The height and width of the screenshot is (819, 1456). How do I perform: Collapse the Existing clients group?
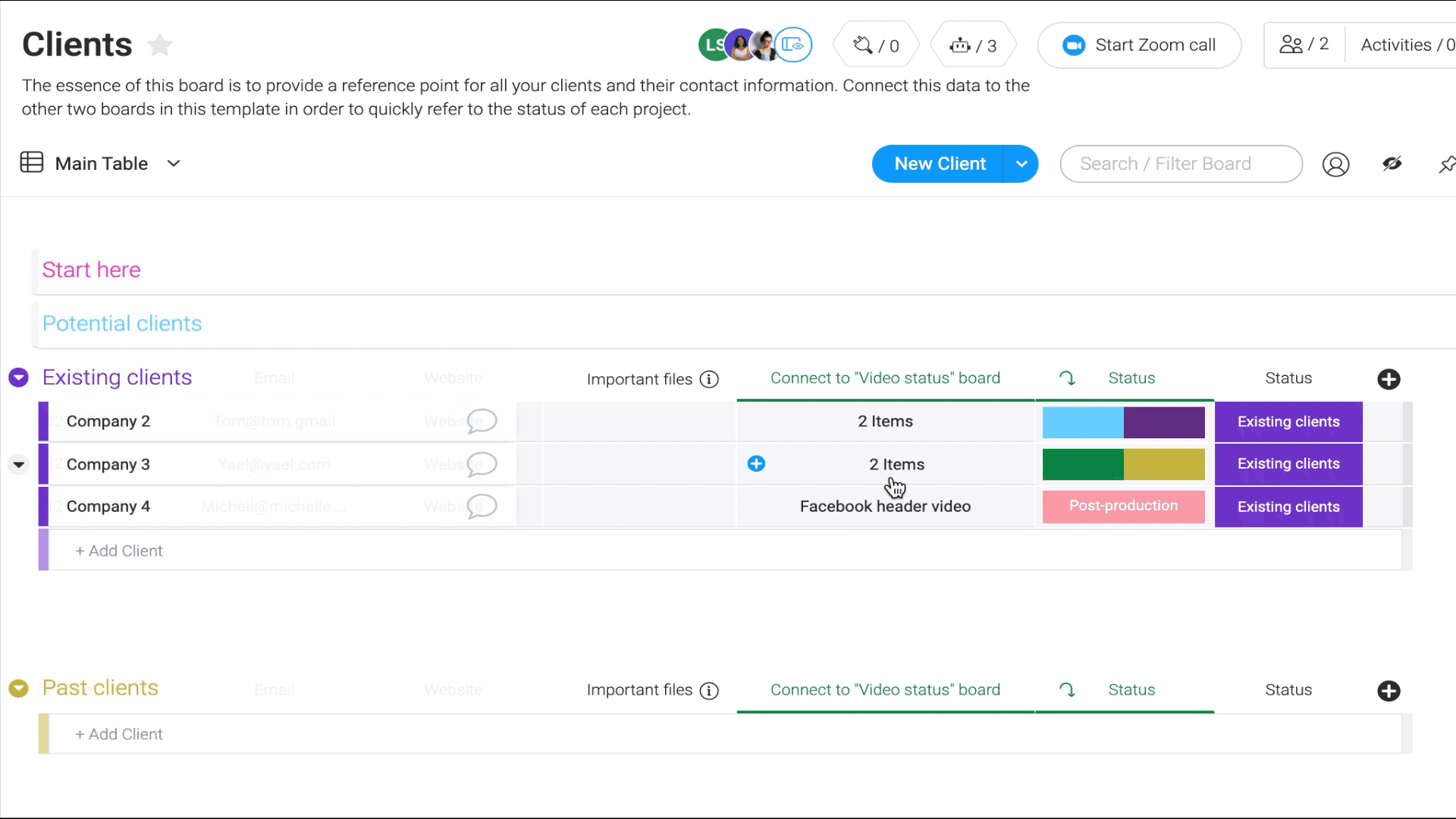point(19,377)
